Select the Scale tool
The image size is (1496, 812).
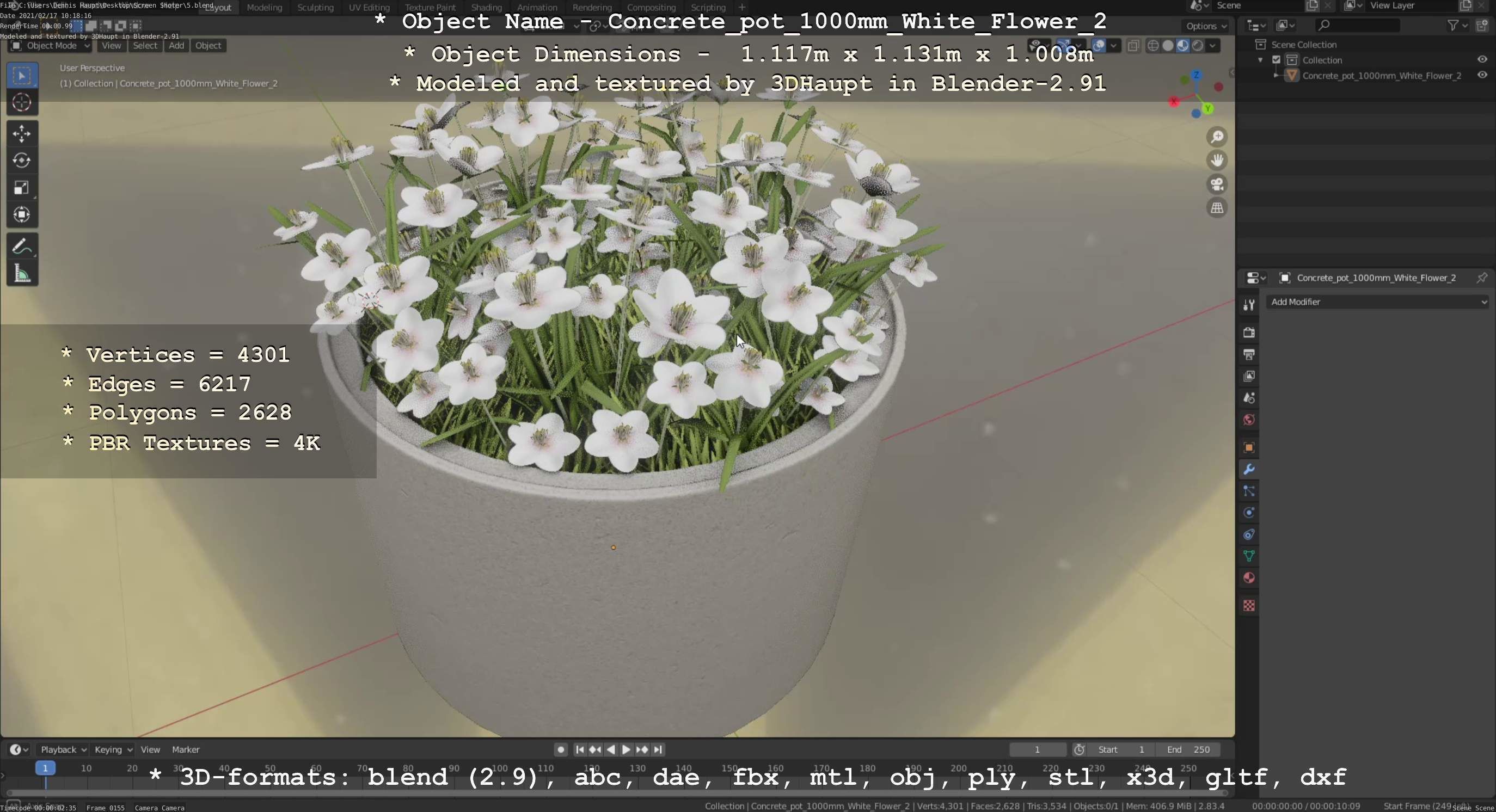click(22, 187)
